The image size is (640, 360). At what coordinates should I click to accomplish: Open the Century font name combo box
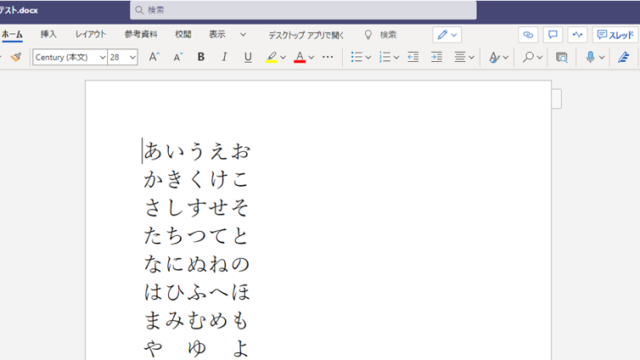(70, 57)
